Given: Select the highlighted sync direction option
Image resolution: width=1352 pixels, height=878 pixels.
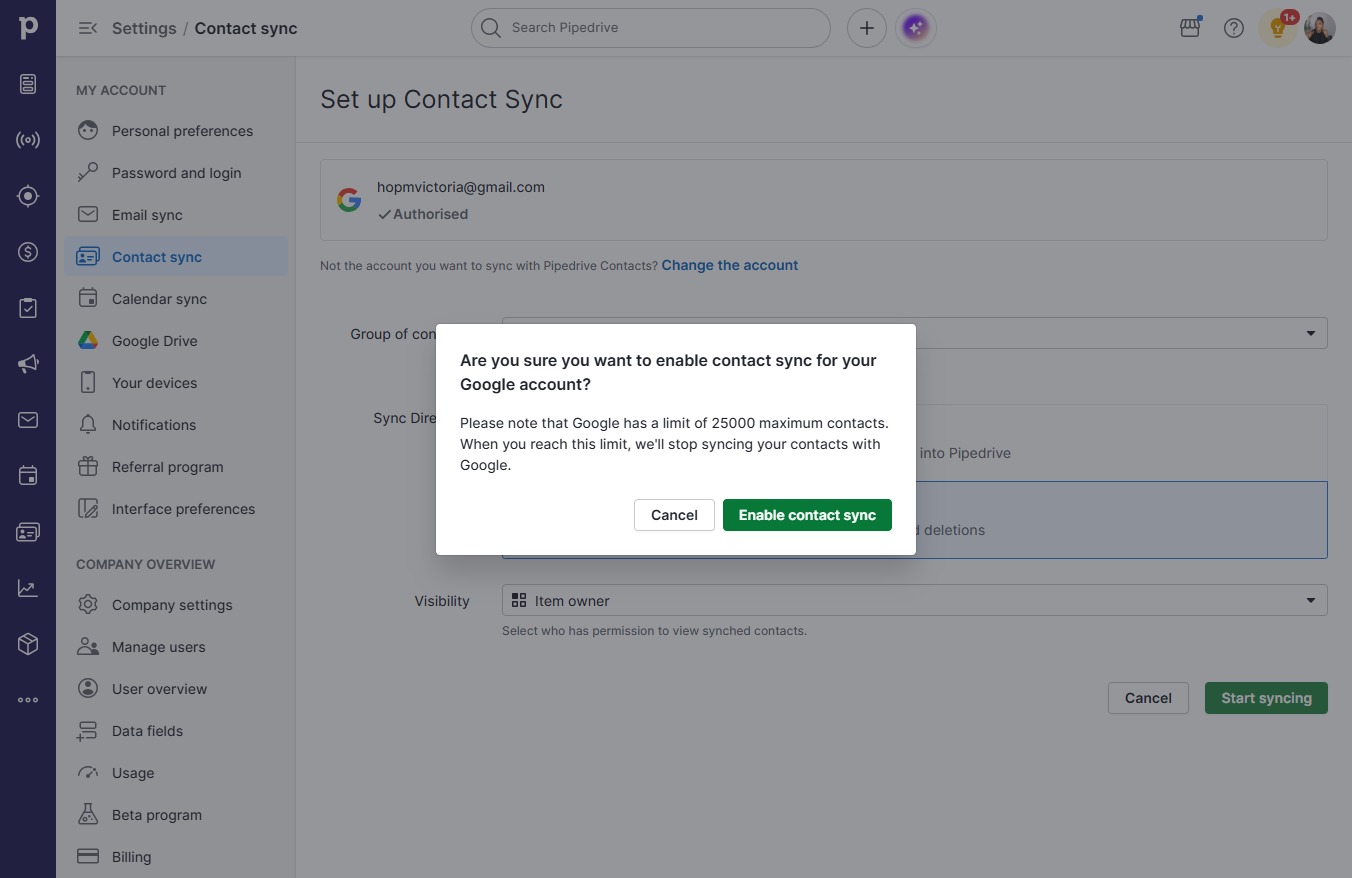Looking at the screenshot, I should tap(915, 520).
